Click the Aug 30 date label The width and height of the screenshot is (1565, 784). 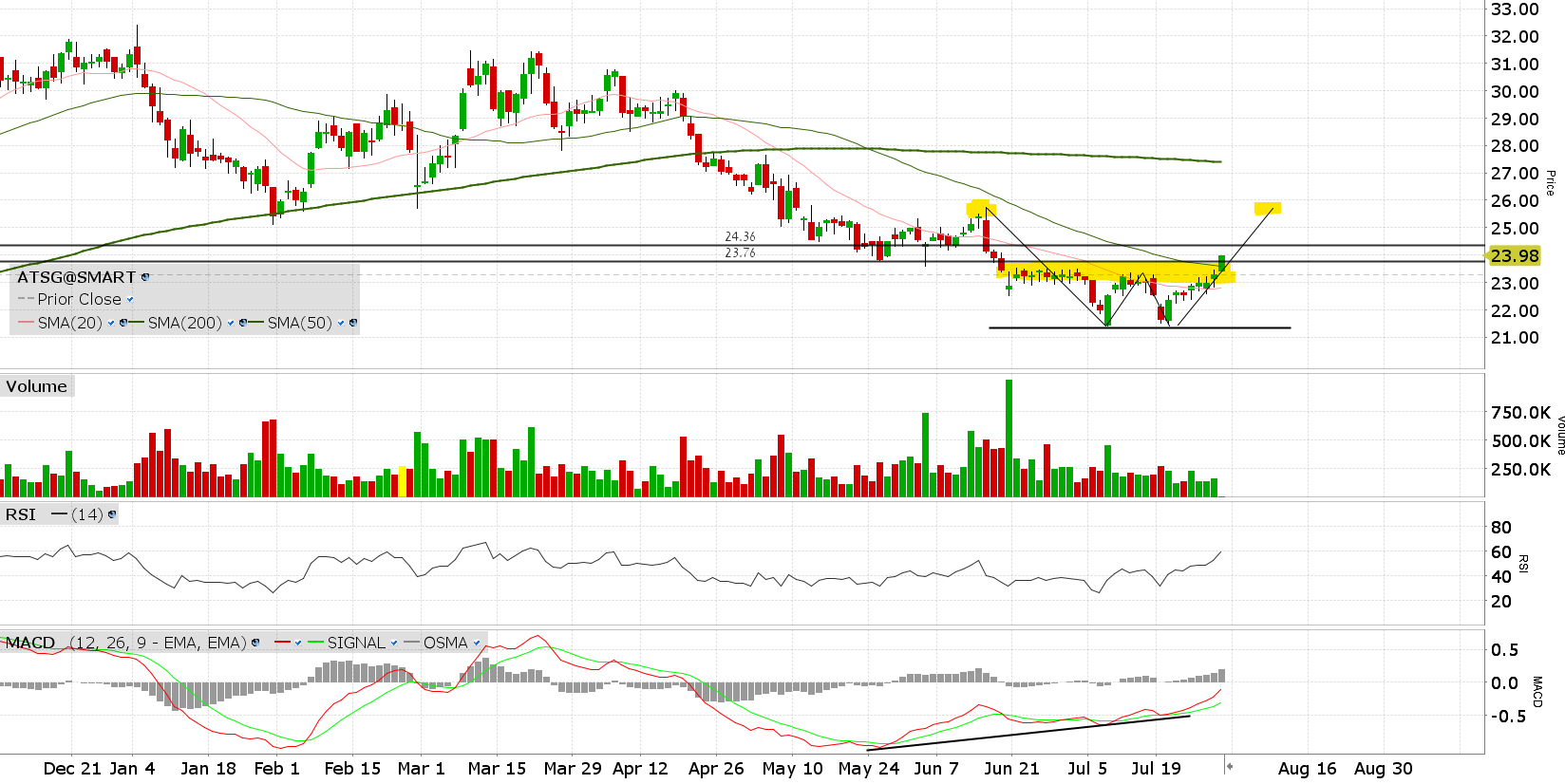click(1384, 769)
